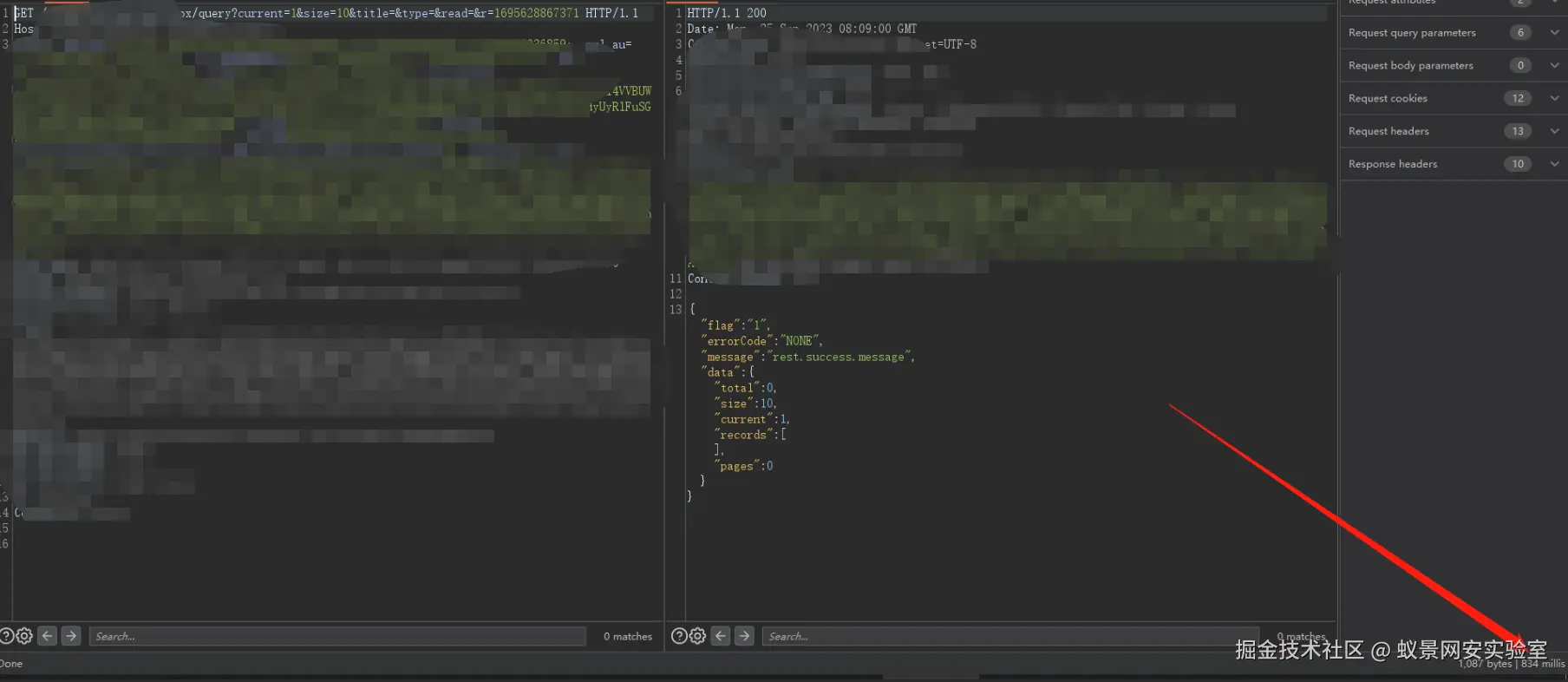Click the "data":{ JSON line
1568x682 pixels.
point(728,372)
